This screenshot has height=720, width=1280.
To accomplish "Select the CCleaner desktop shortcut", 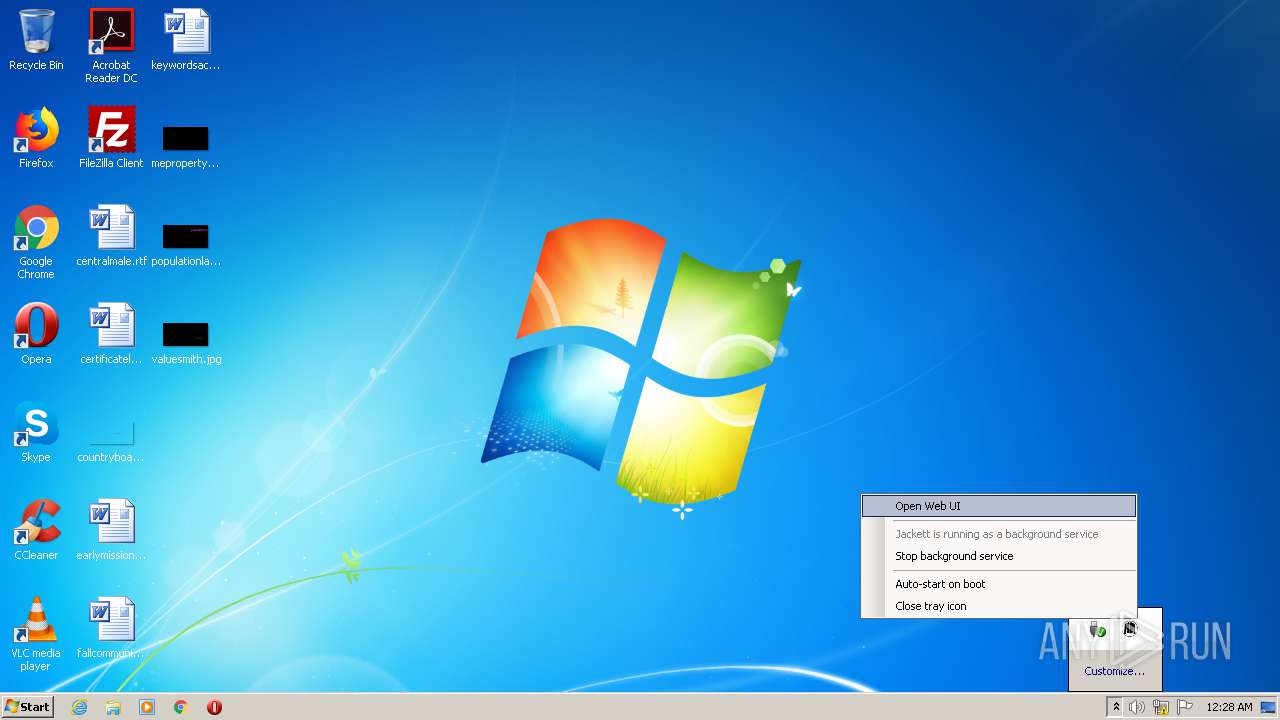I will [36, 530].
